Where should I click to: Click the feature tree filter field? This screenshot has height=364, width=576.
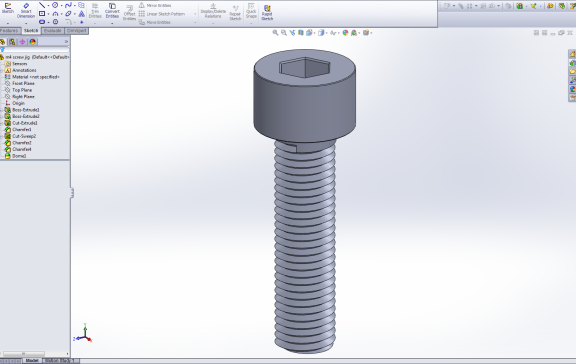coord(36,50)
